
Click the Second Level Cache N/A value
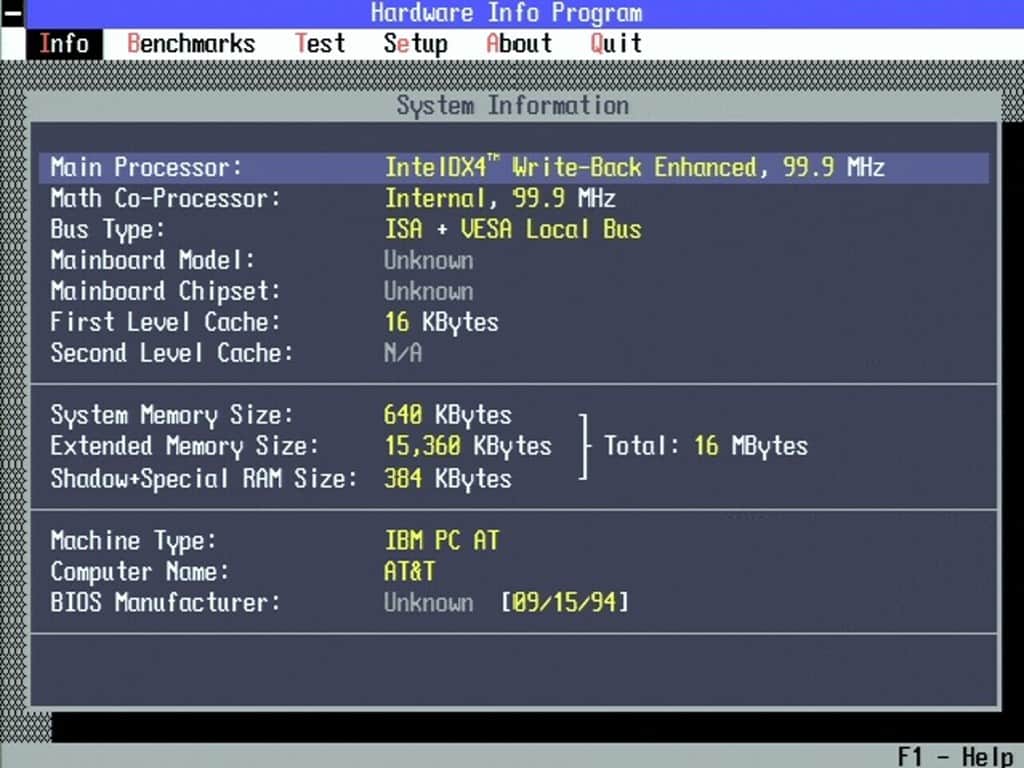click(x=403, y=353)
